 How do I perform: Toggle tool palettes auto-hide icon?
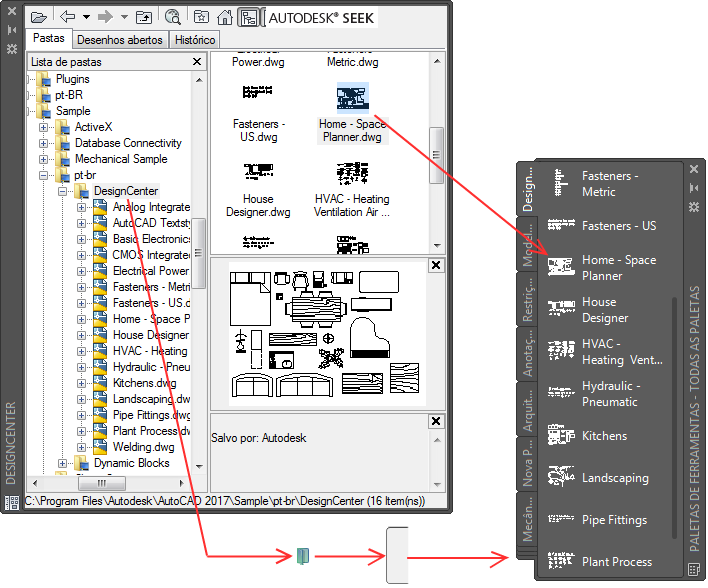694,188
